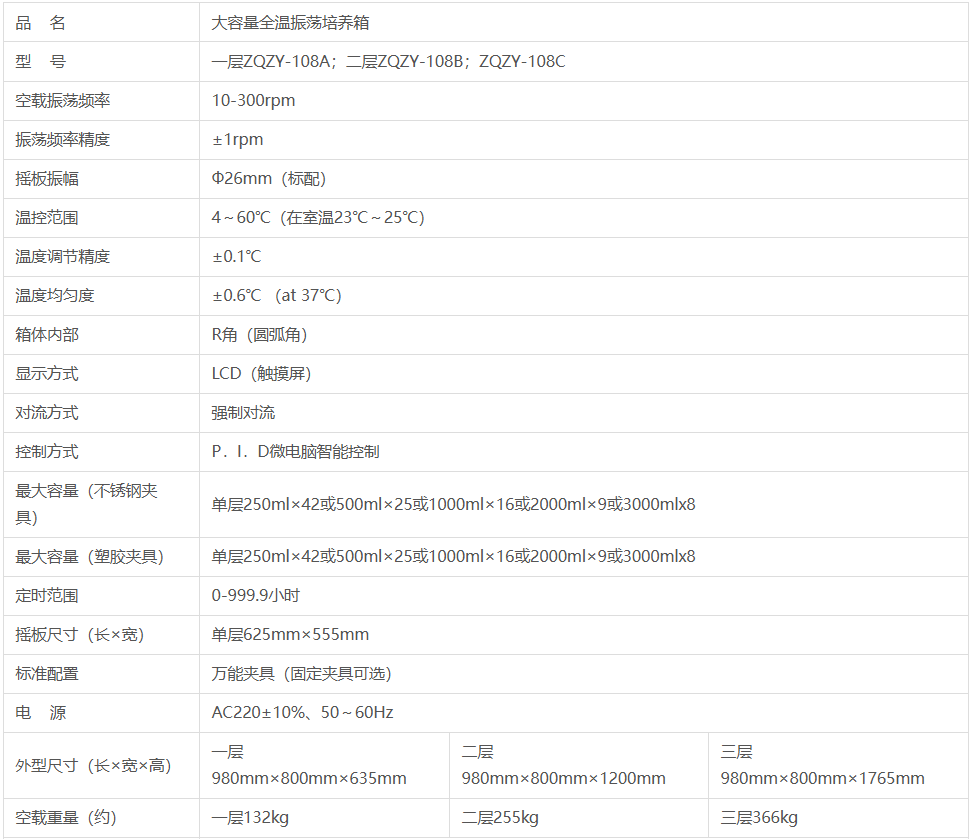Select the 0-999.9小时 timer range value
This screenshot has width=972, height=839.
[x=255, y=595]
